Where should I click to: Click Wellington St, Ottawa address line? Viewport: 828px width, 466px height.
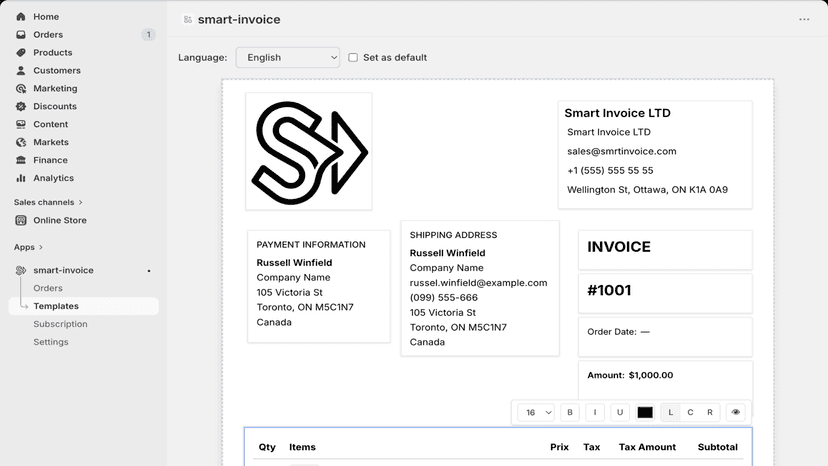click(647, 190)
